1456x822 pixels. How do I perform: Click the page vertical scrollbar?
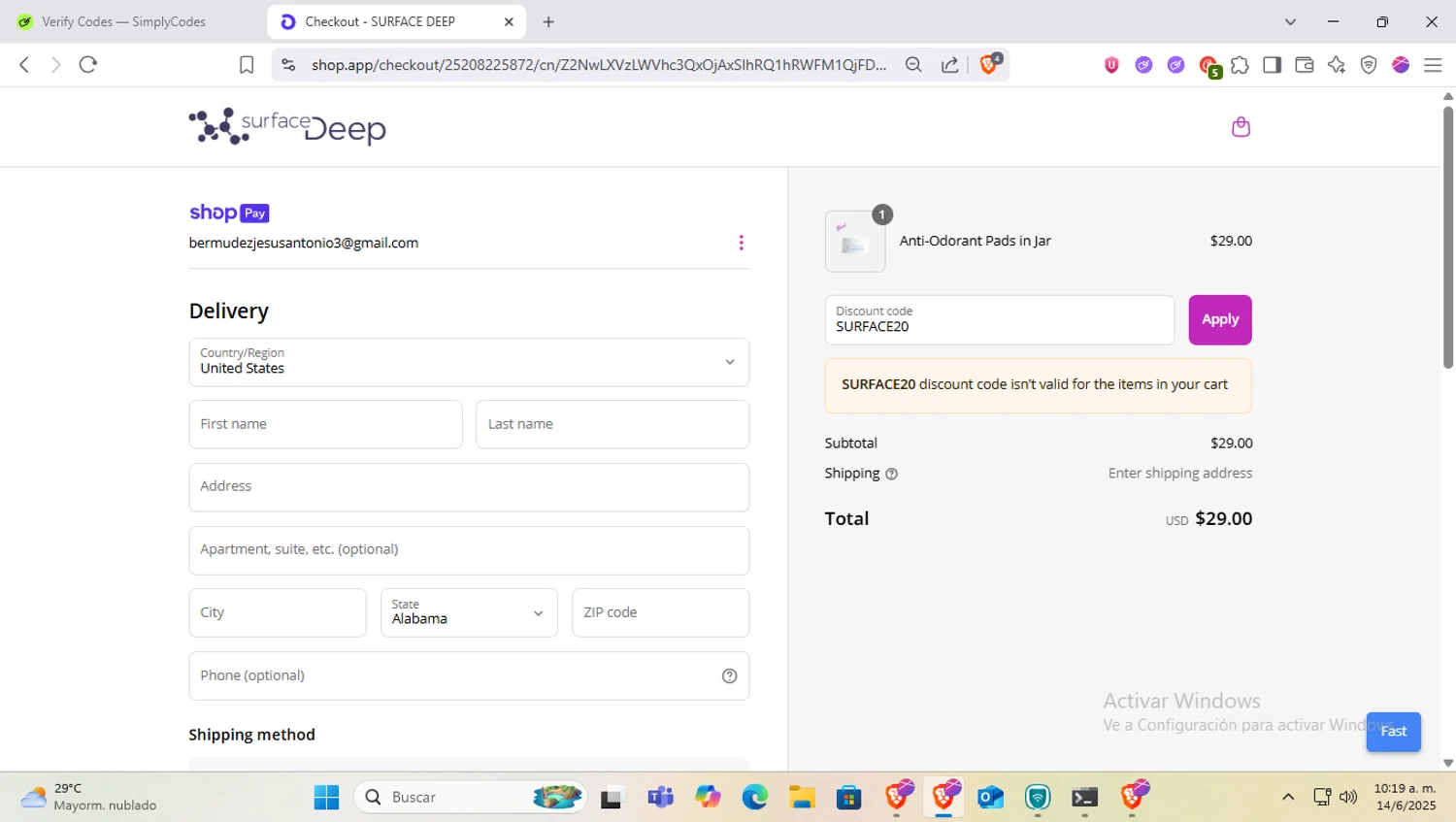point(1448,238)
